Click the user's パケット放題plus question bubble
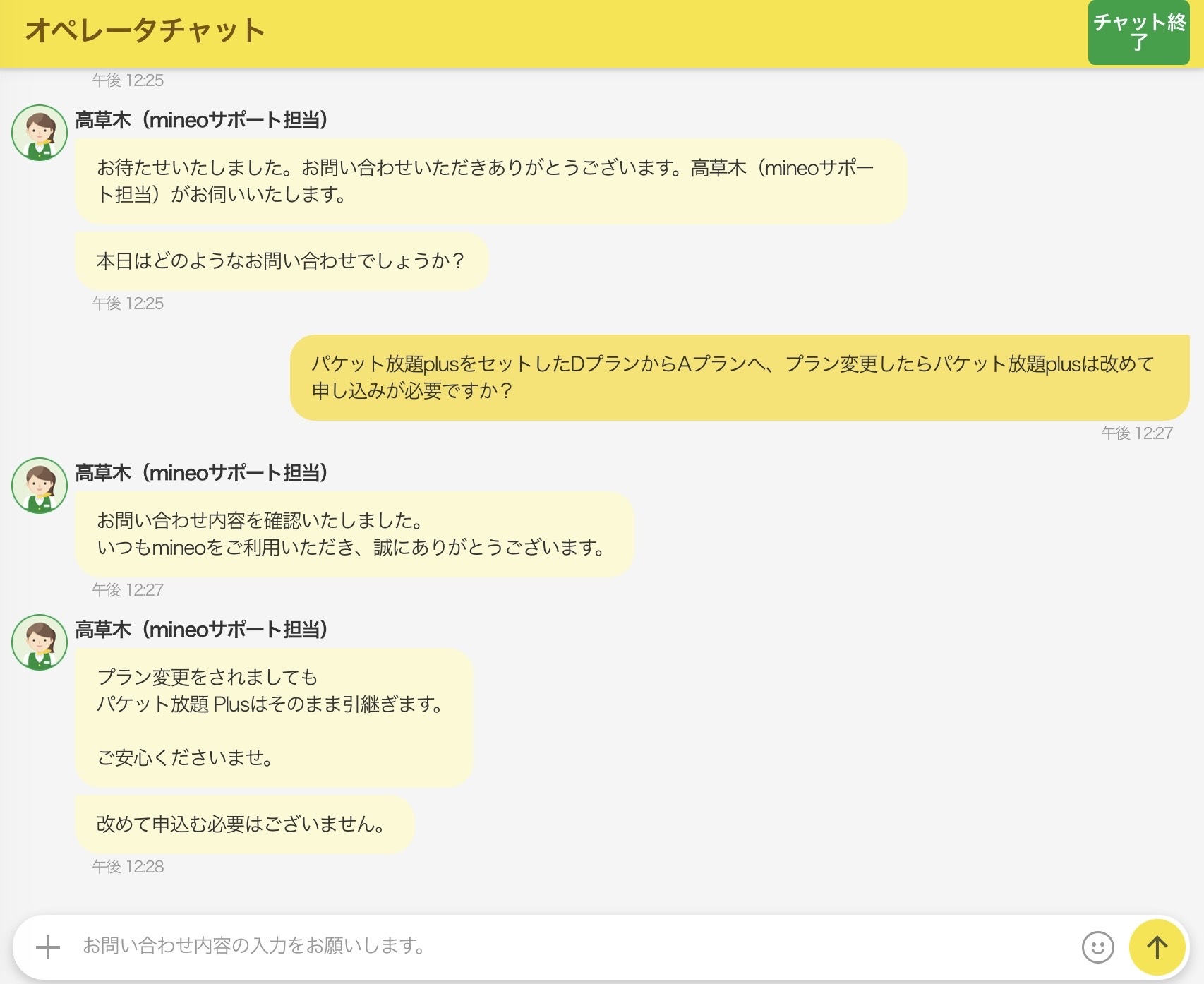Screen dimensions: 1204x984 point(739,378)
